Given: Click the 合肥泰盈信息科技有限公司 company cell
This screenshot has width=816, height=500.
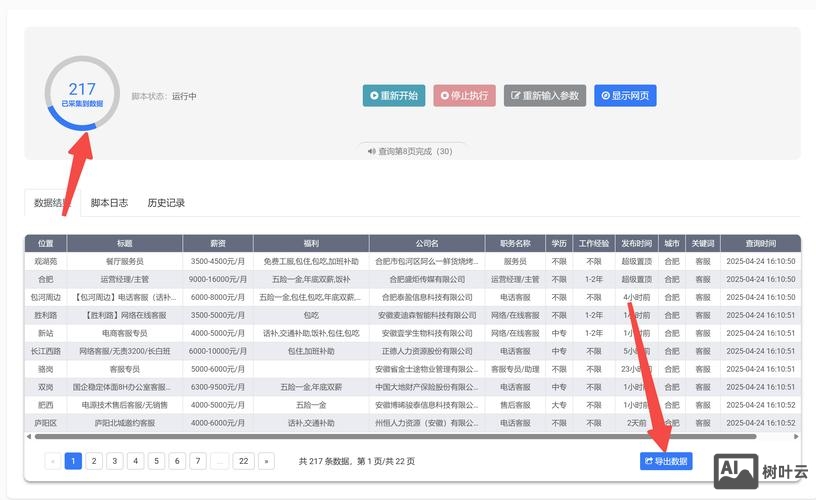Looking at the screenshot, I should 427,298.
